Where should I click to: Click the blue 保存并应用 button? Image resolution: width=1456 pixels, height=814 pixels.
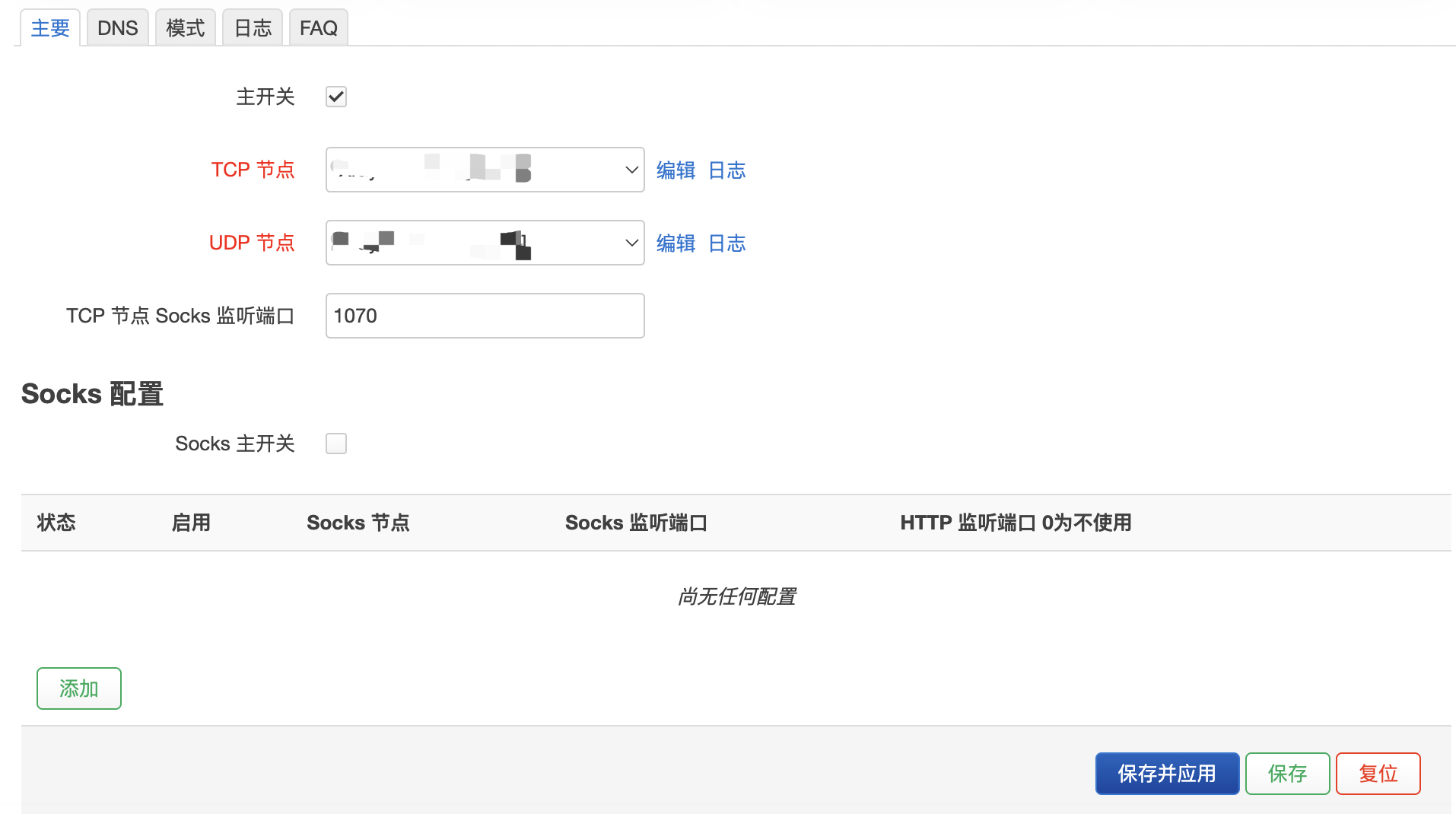tap(1167, 774)
